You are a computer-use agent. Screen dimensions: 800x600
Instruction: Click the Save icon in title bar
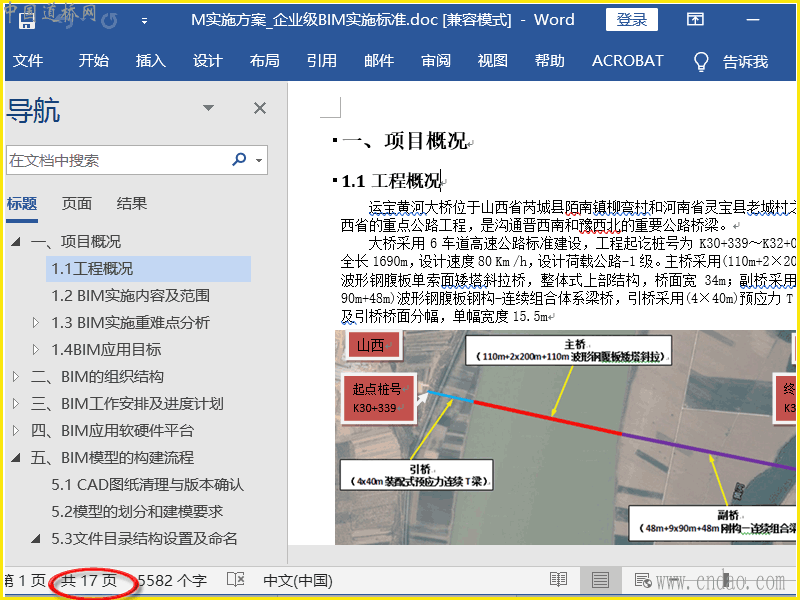(27, 20)
